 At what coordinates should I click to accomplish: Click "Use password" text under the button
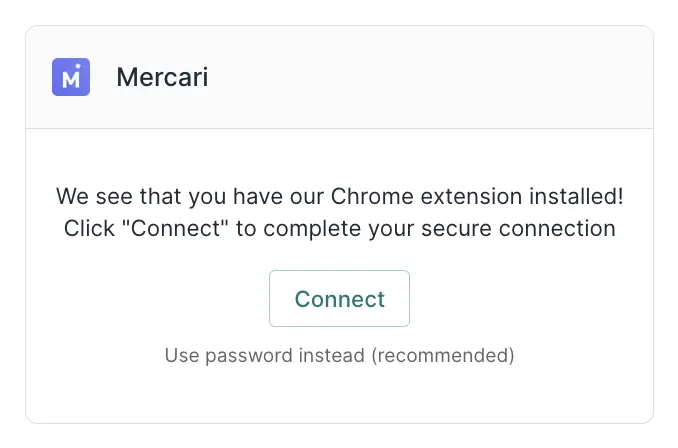coord(228,355)
